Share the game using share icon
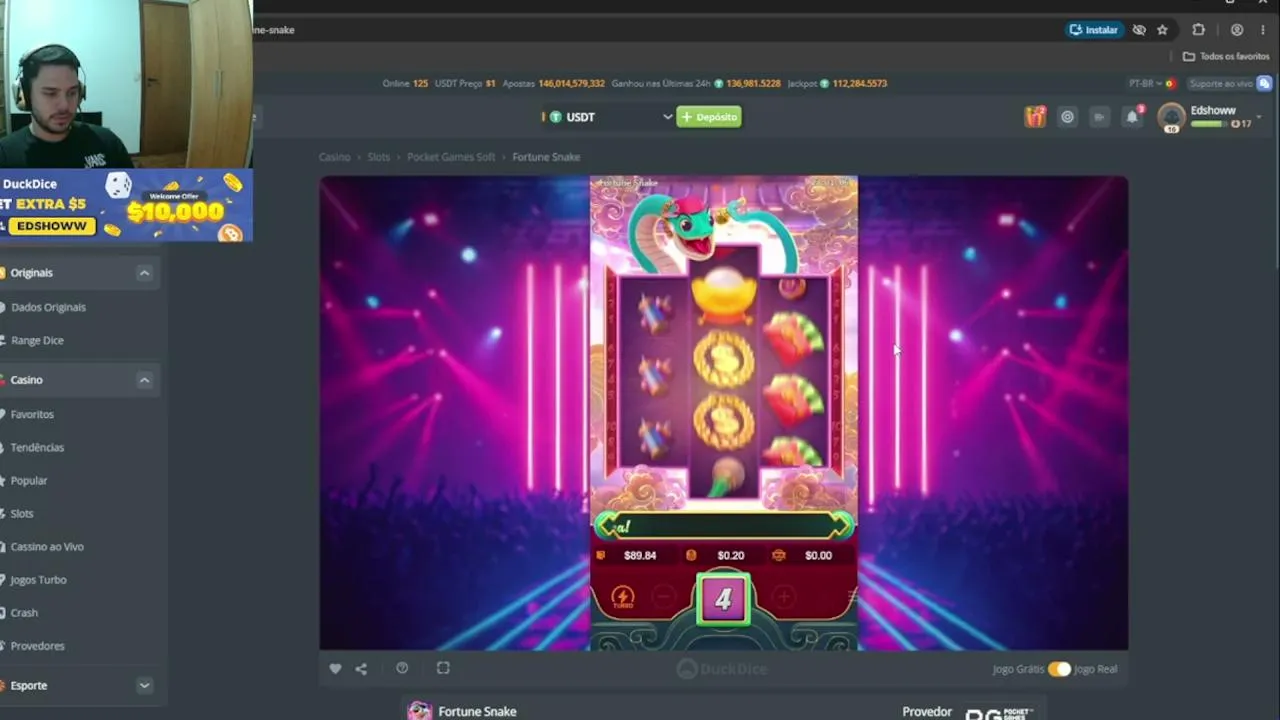This screenshot has height=720, width=1280. 361,668
